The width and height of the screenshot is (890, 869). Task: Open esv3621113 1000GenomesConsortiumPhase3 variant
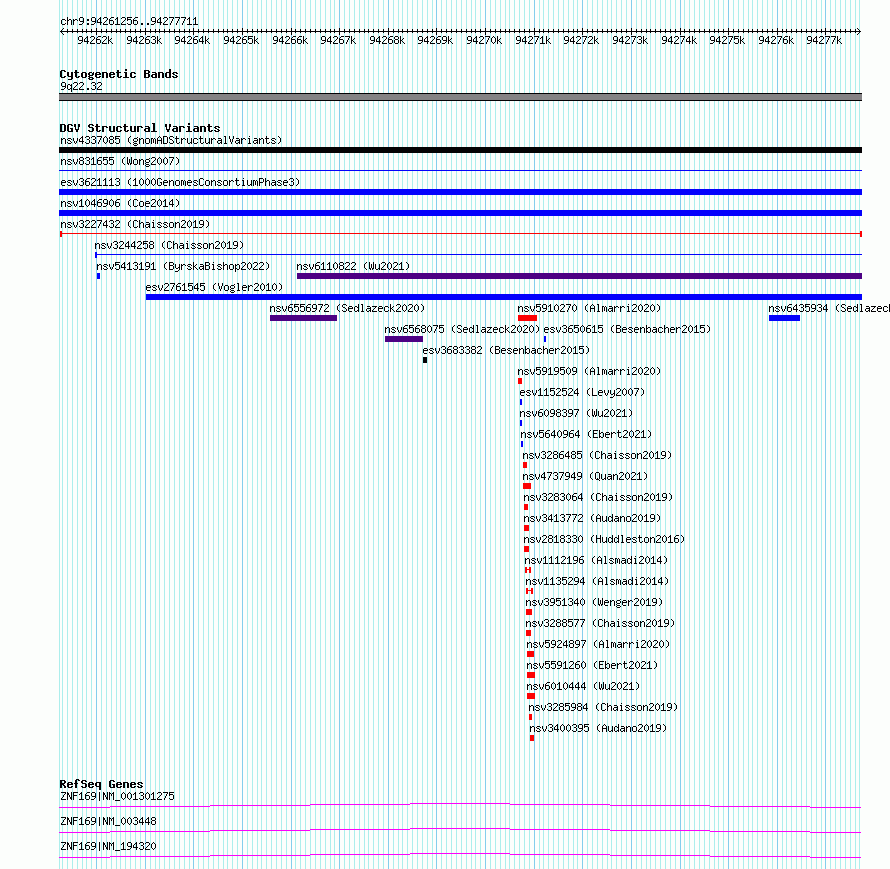(180, 182)
